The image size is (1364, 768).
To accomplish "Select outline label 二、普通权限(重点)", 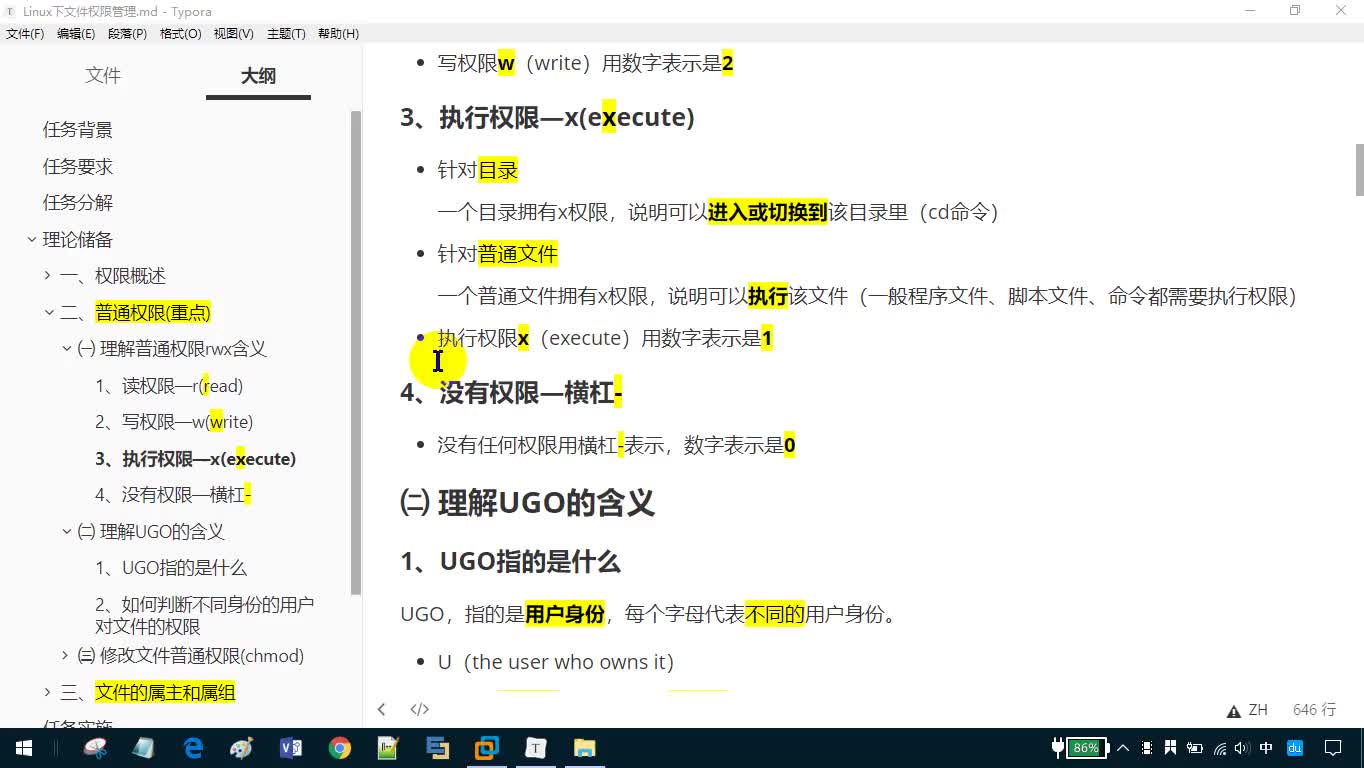I will point(135,312).
